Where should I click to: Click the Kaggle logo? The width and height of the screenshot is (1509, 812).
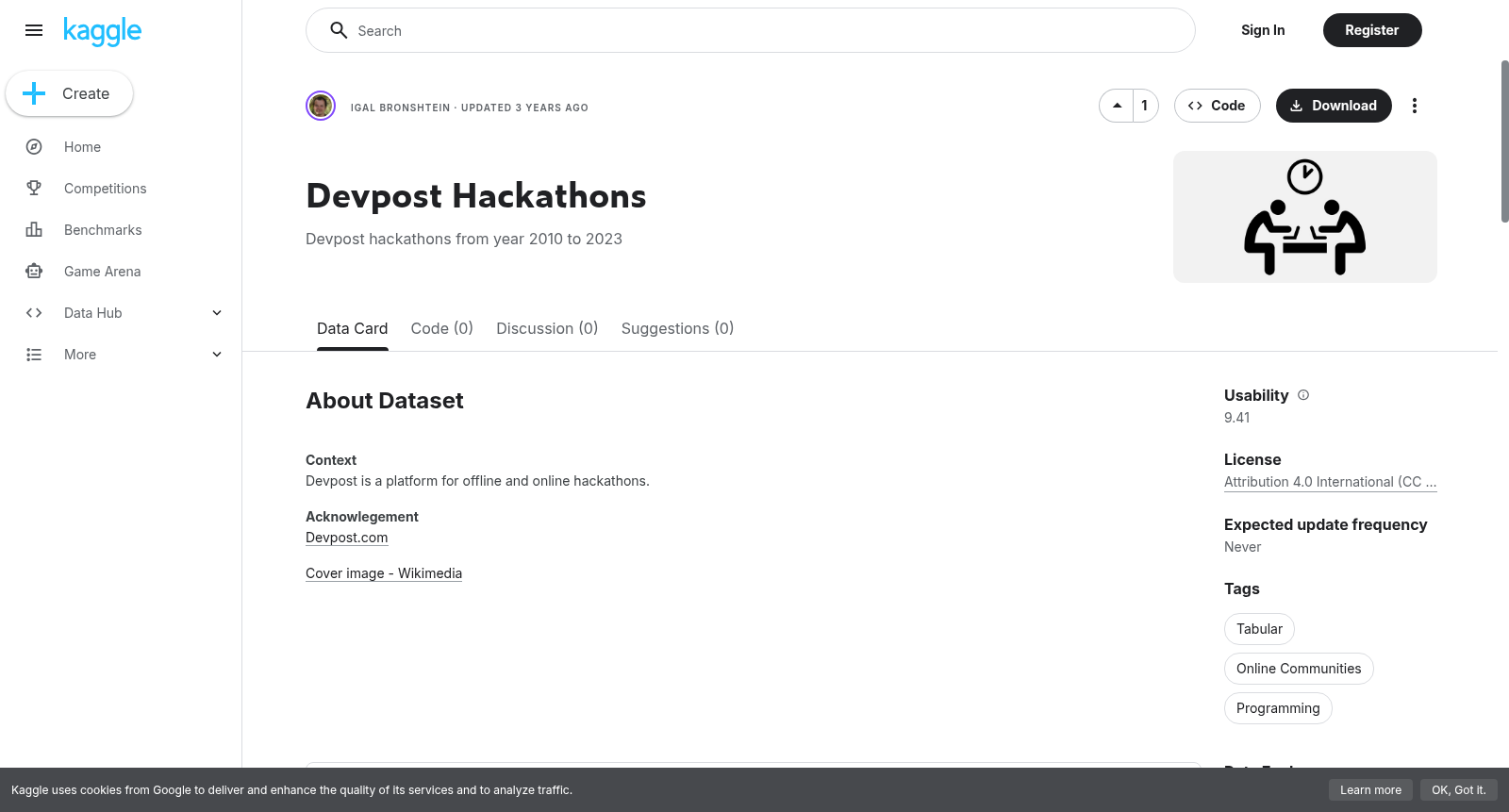[102, 31]
